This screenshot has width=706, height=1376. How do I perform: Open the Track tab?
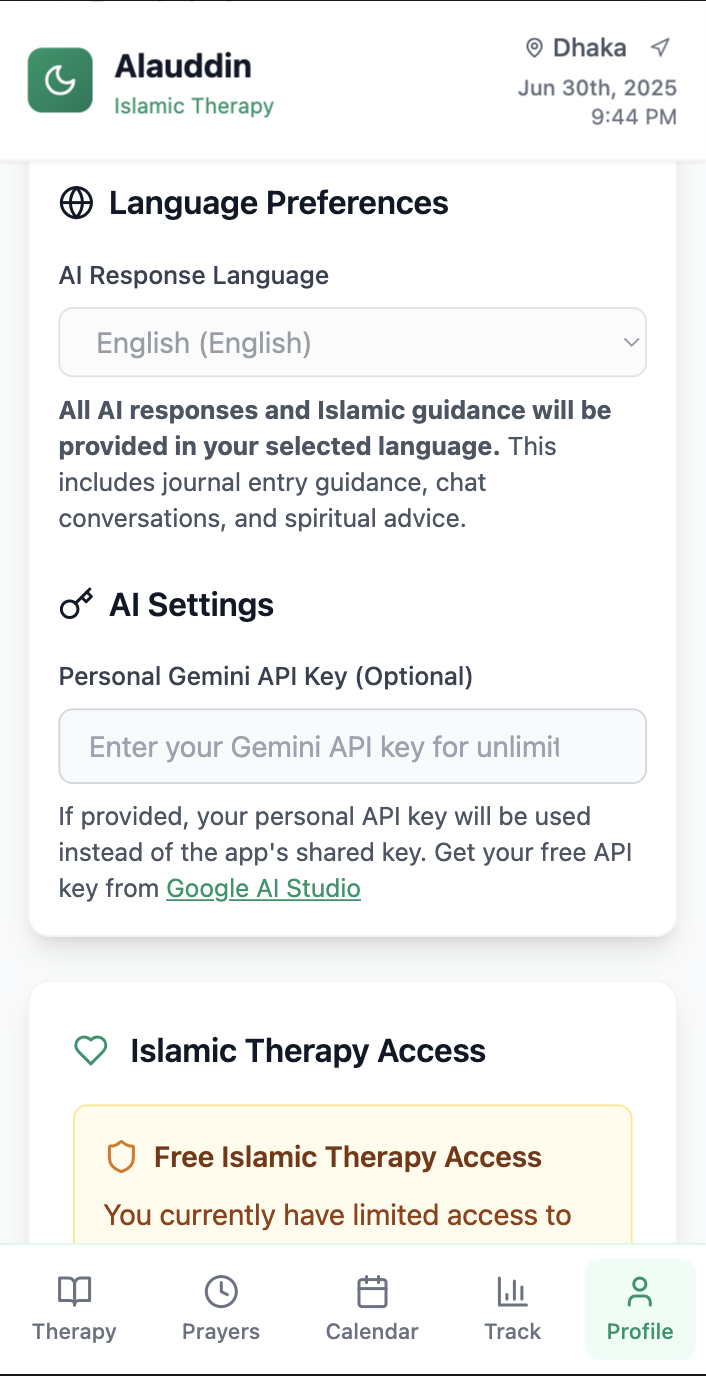[512, 1309]
